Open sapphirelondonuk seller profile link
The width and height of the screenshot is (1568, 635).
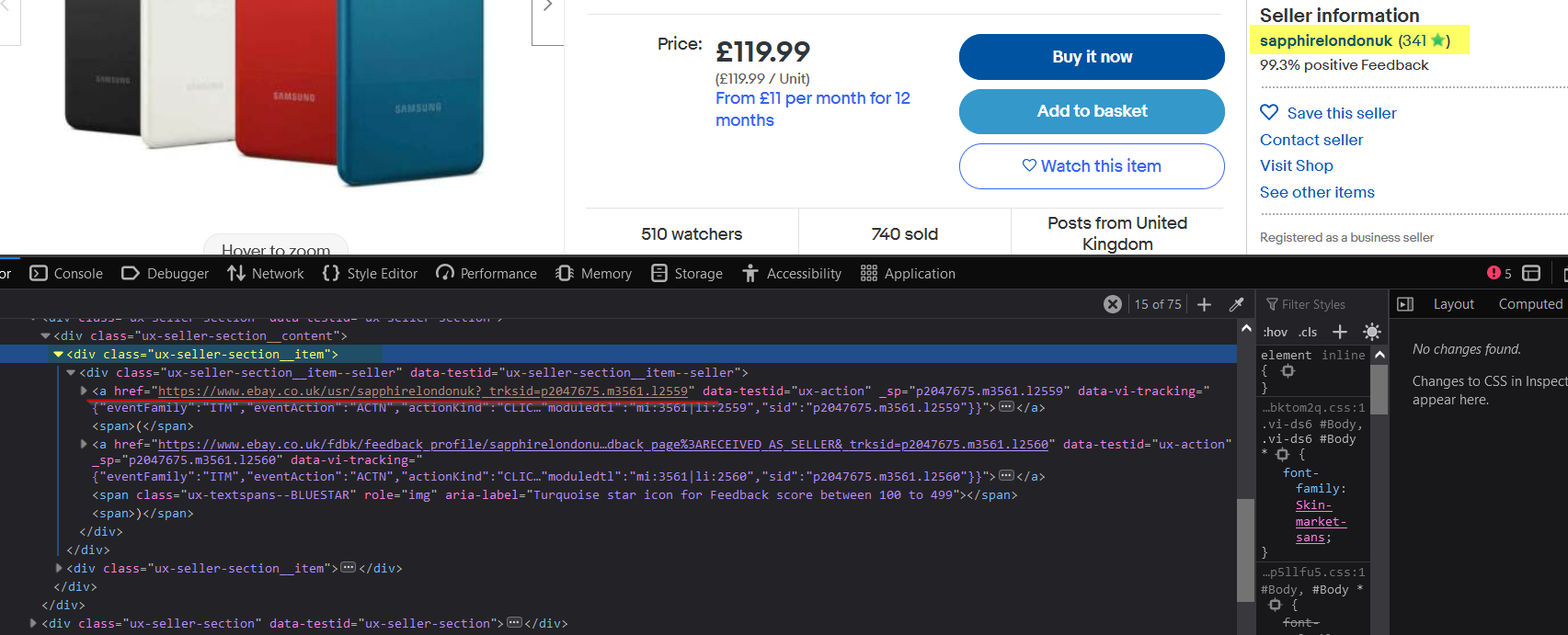(x=1325, y=40)
